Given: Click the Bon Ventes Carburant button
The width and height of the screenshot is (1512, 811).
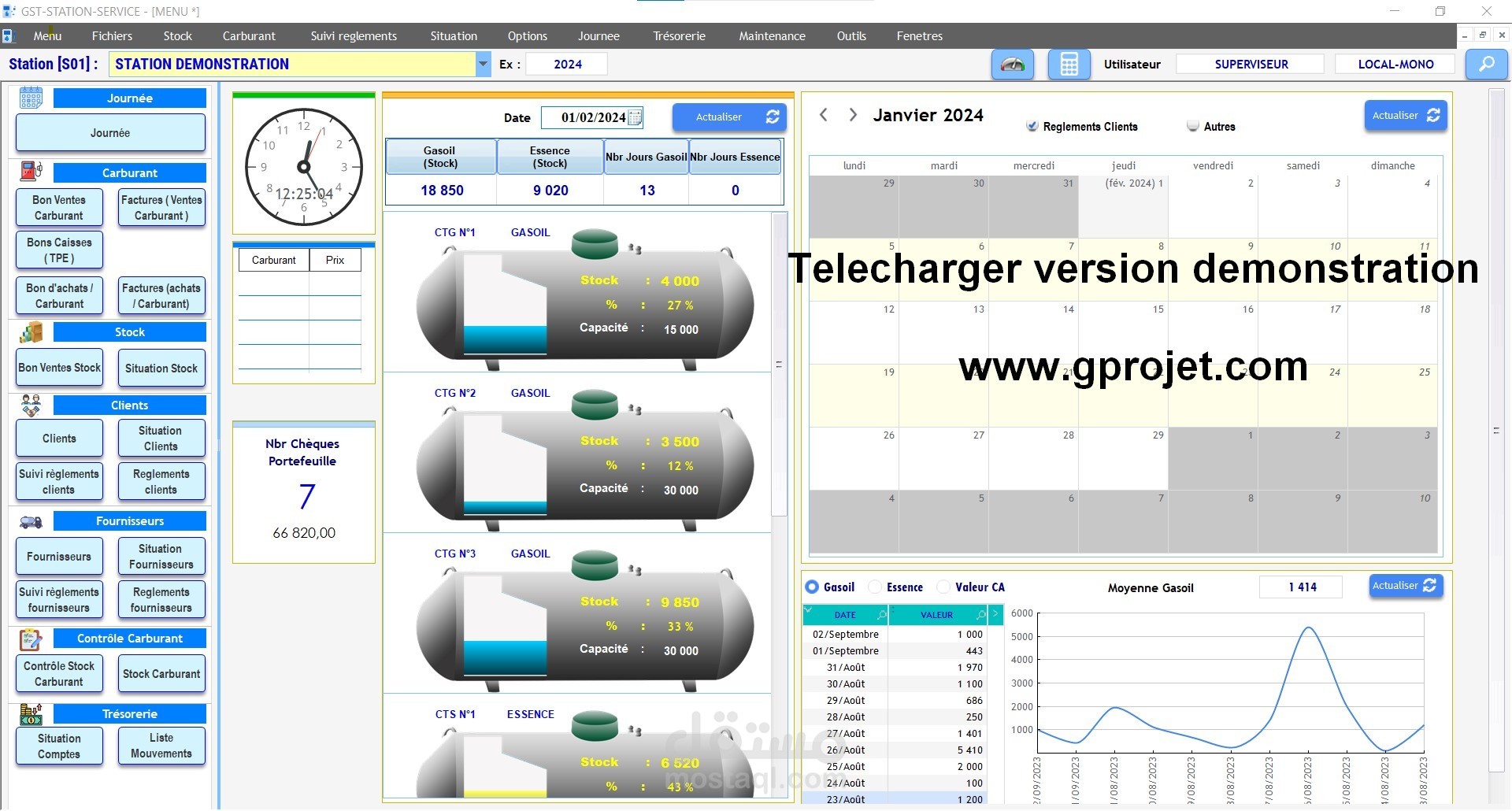Looking at the screenshot, I should pos(59,208).
